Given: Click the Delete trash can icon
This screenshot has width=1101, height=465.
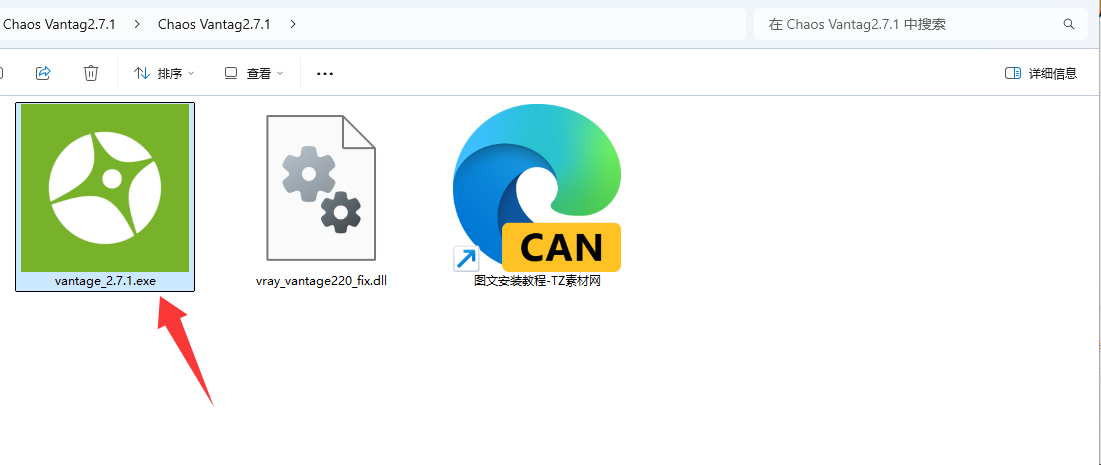Looking at the screenshot, I should [x=91, y=73].
